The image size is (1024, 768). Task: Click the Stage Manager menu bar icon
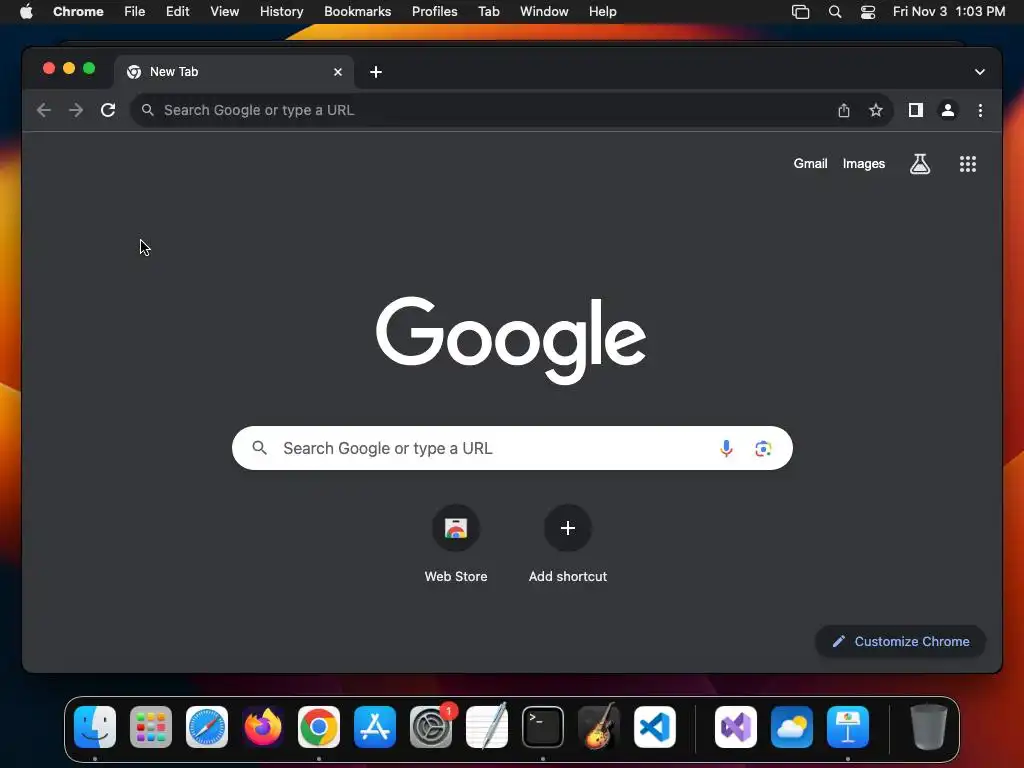800,12
